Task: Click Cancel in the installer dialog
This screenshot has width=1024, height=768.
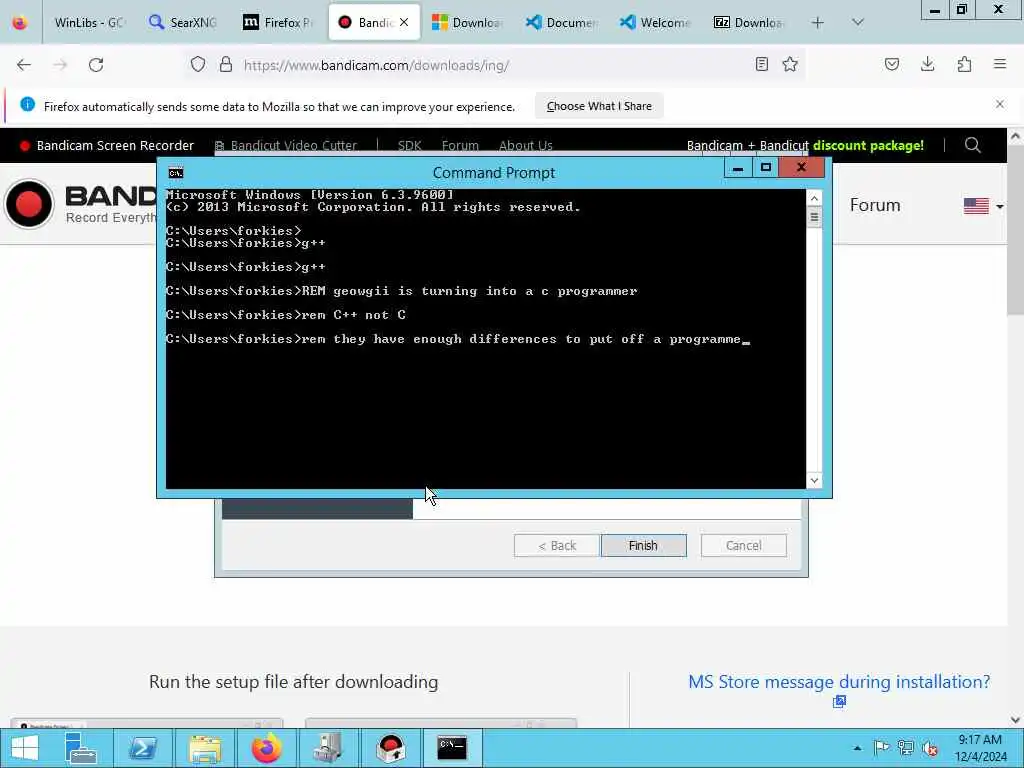Action: tap(743, 545)
